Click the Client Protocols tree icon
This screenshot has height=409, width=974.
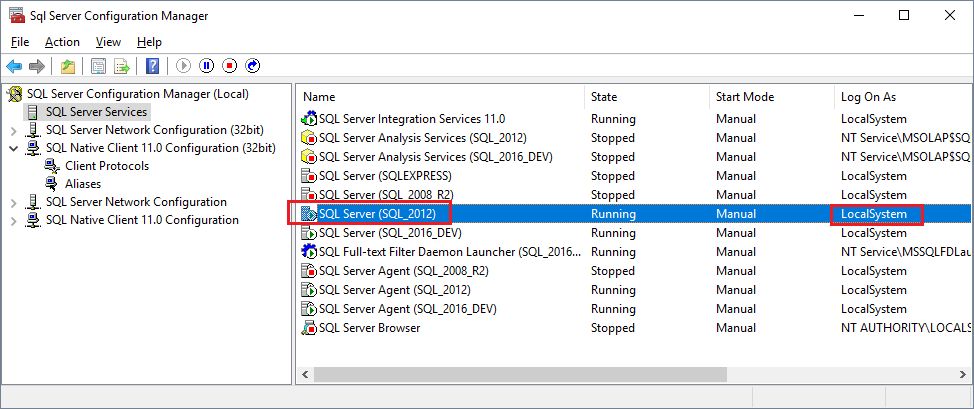click(52, 166)
